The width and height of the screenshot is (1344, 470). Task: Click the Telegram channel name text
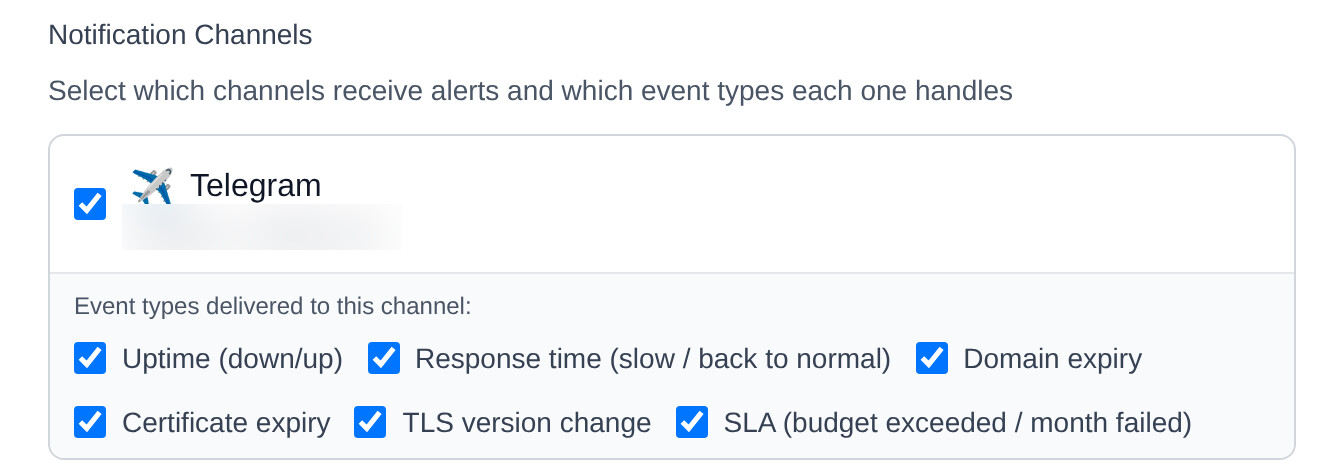point(256,186)
